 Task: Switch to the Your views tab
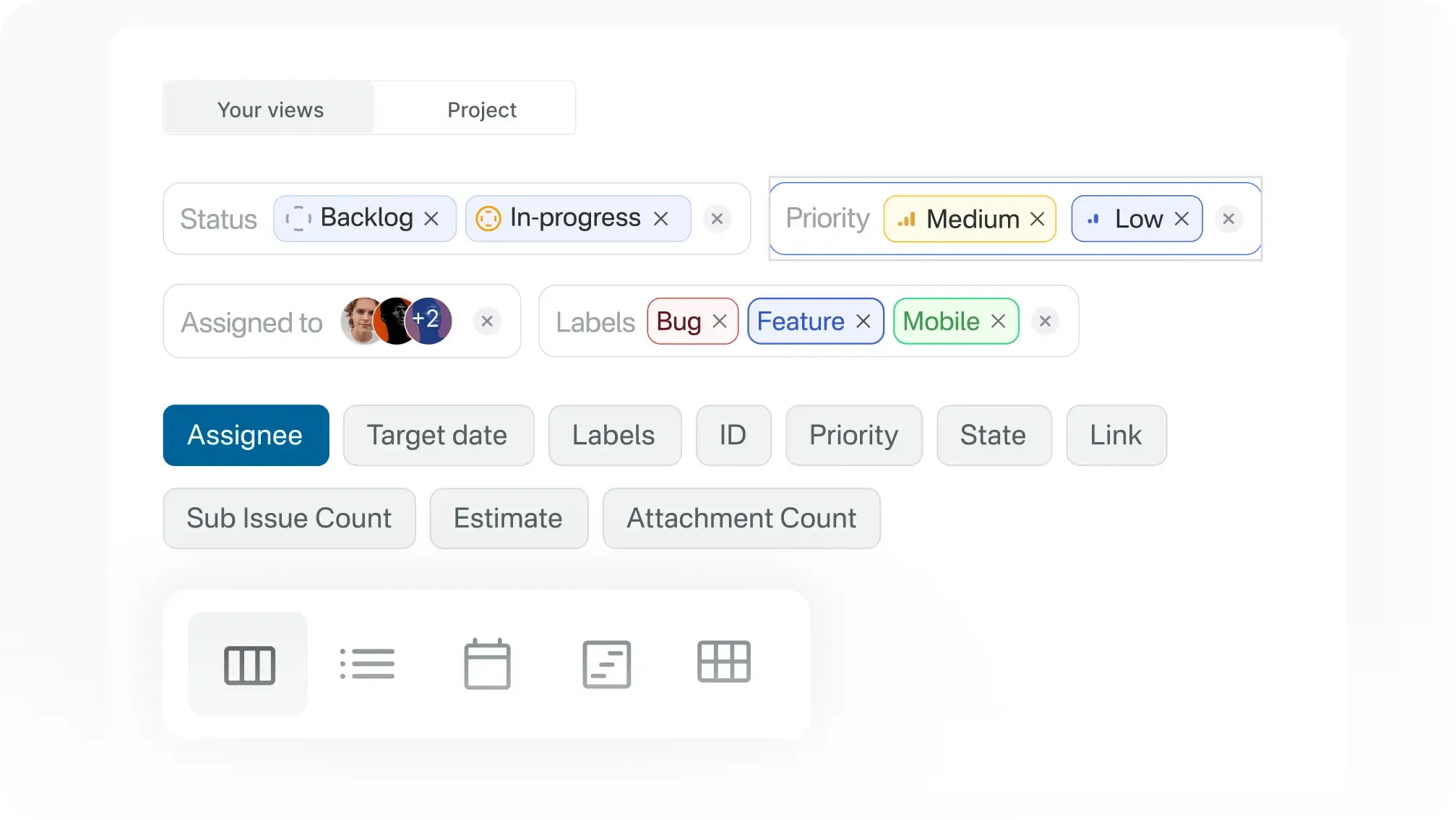(270, 109)
